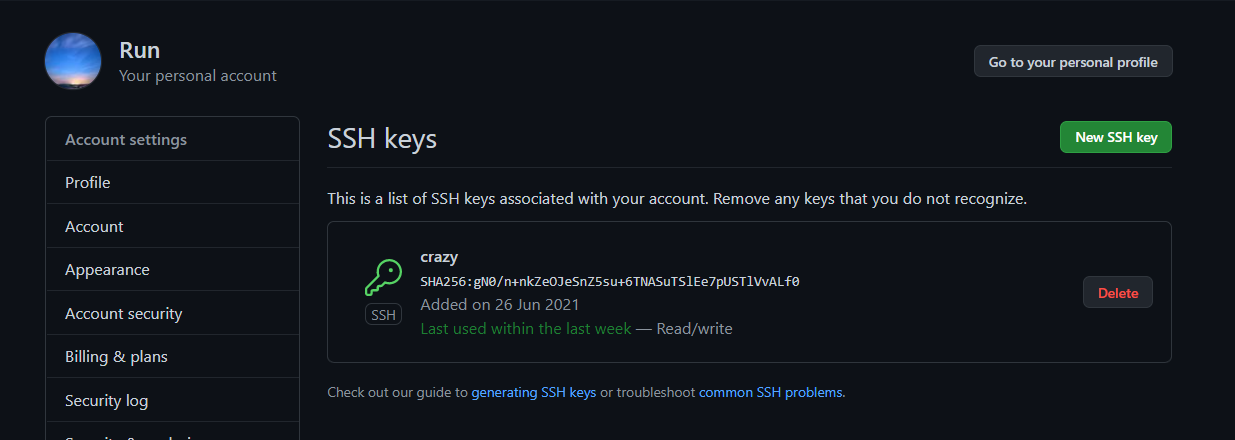Viewport: 1235px width, 440px height.
Task: Open the generating SSH keys guide link
Action: coord(534,392)
